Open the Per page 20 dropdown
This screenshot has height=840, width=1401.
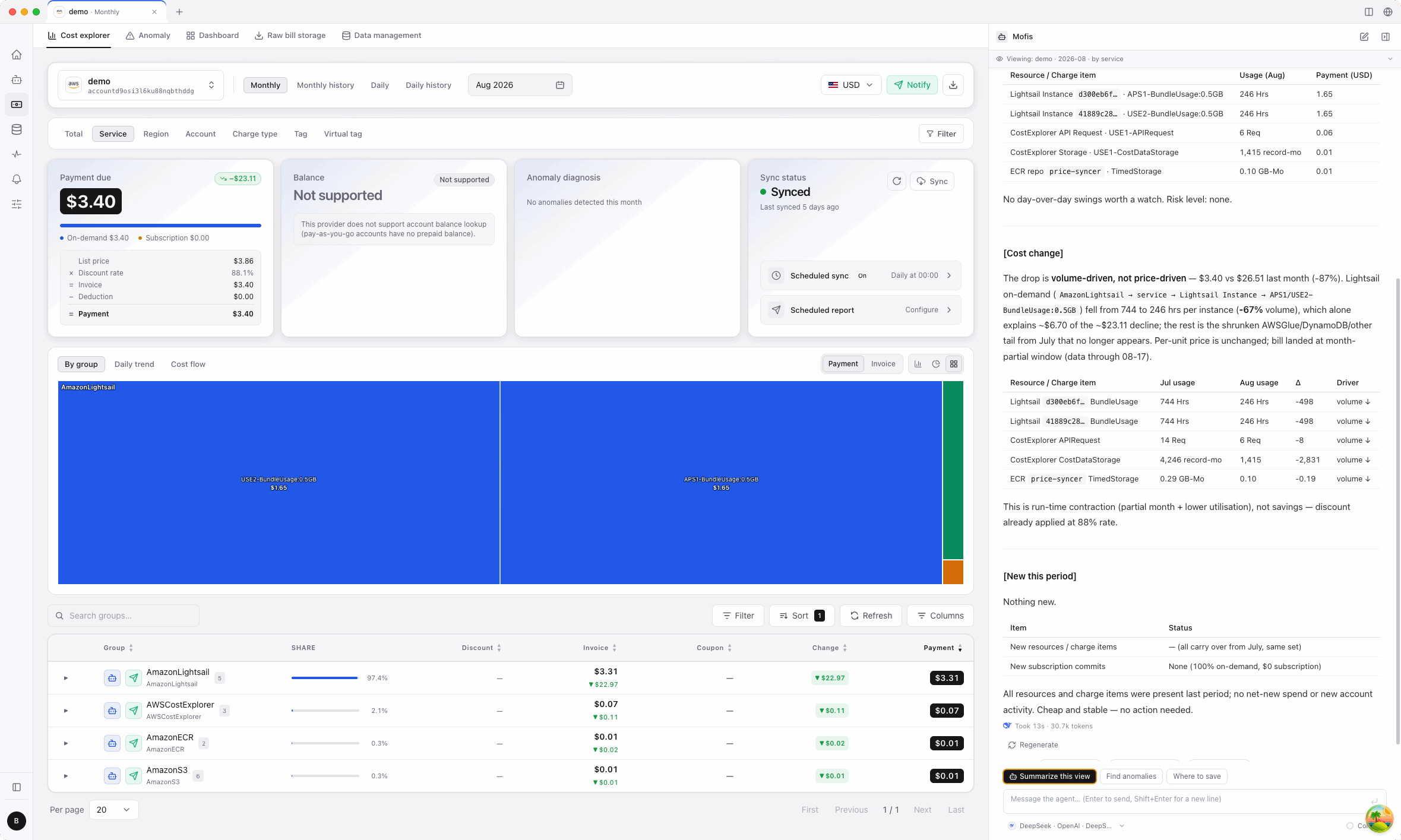tap(113, 810)
